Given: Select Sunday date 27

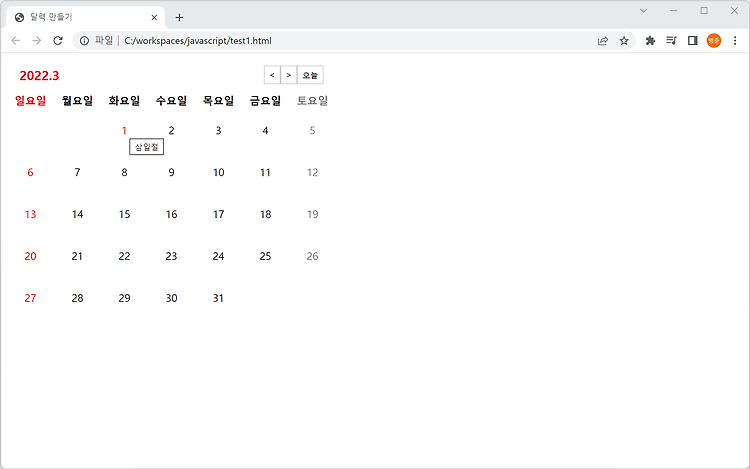Looking at the screenshot, I should (31, 298).
